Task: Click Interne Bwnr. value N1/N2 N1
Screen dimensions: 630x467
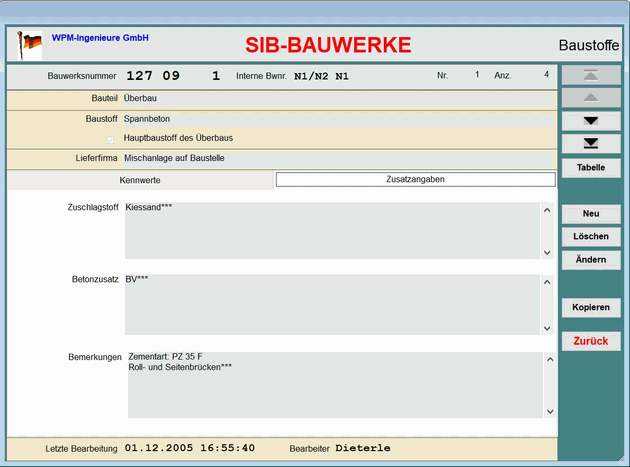Action: click(321, 76)
